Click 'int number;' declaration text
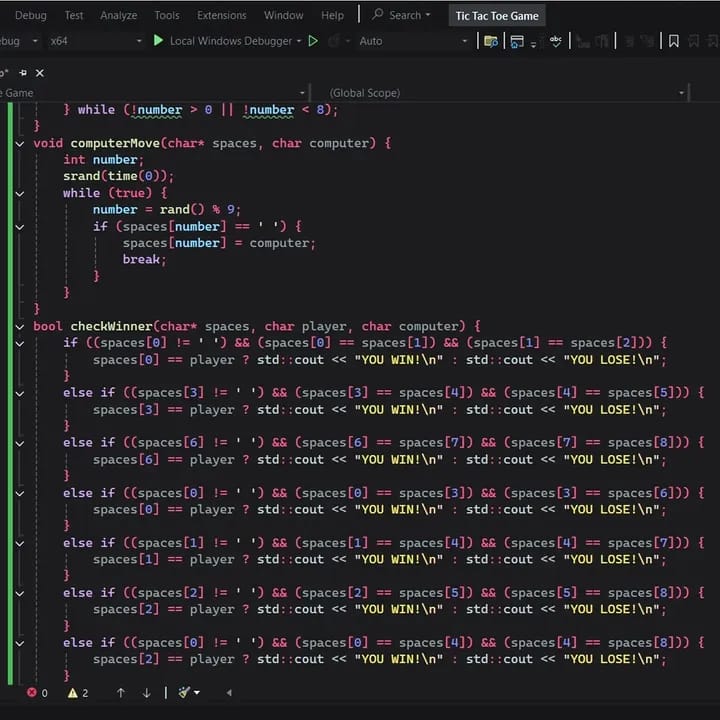 104,160
